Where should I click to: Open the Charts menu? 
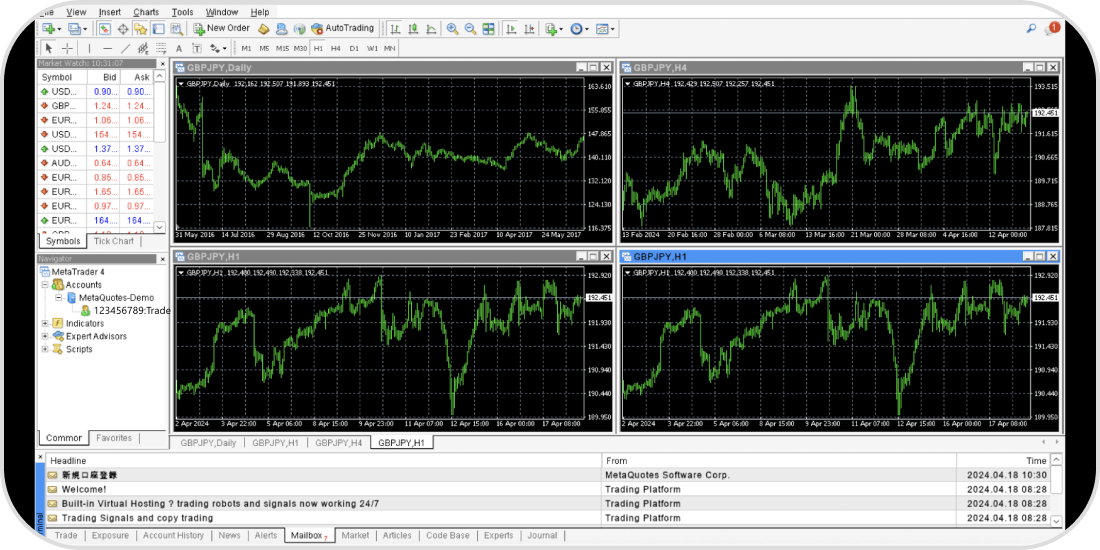[x=146, y=12]
